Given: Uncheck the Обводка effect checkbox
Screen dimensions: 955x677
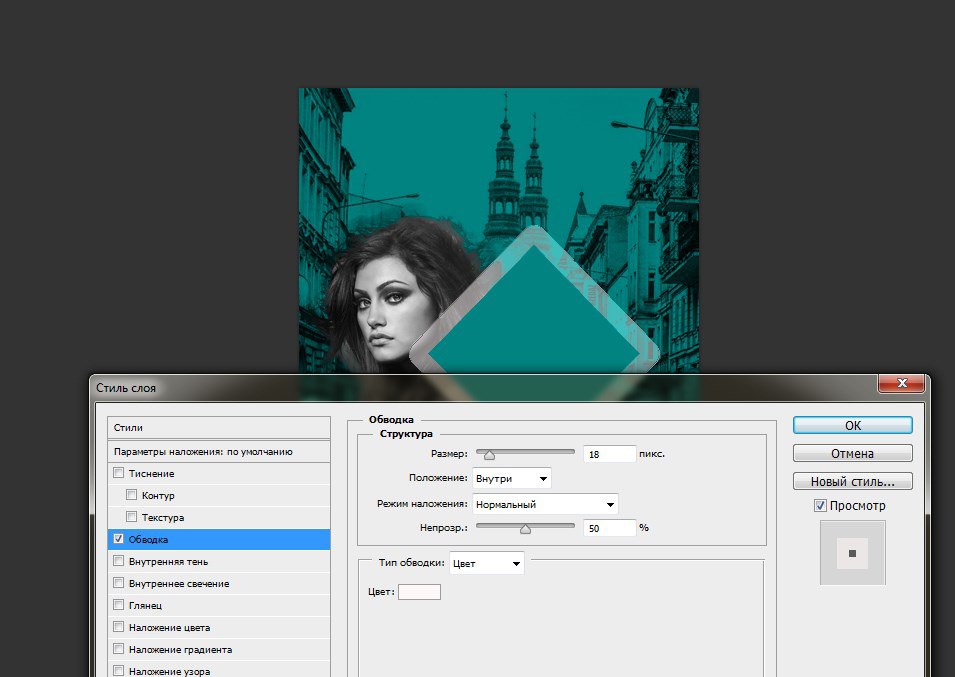Looking at the screenshot, I should (x=120, y=540).
